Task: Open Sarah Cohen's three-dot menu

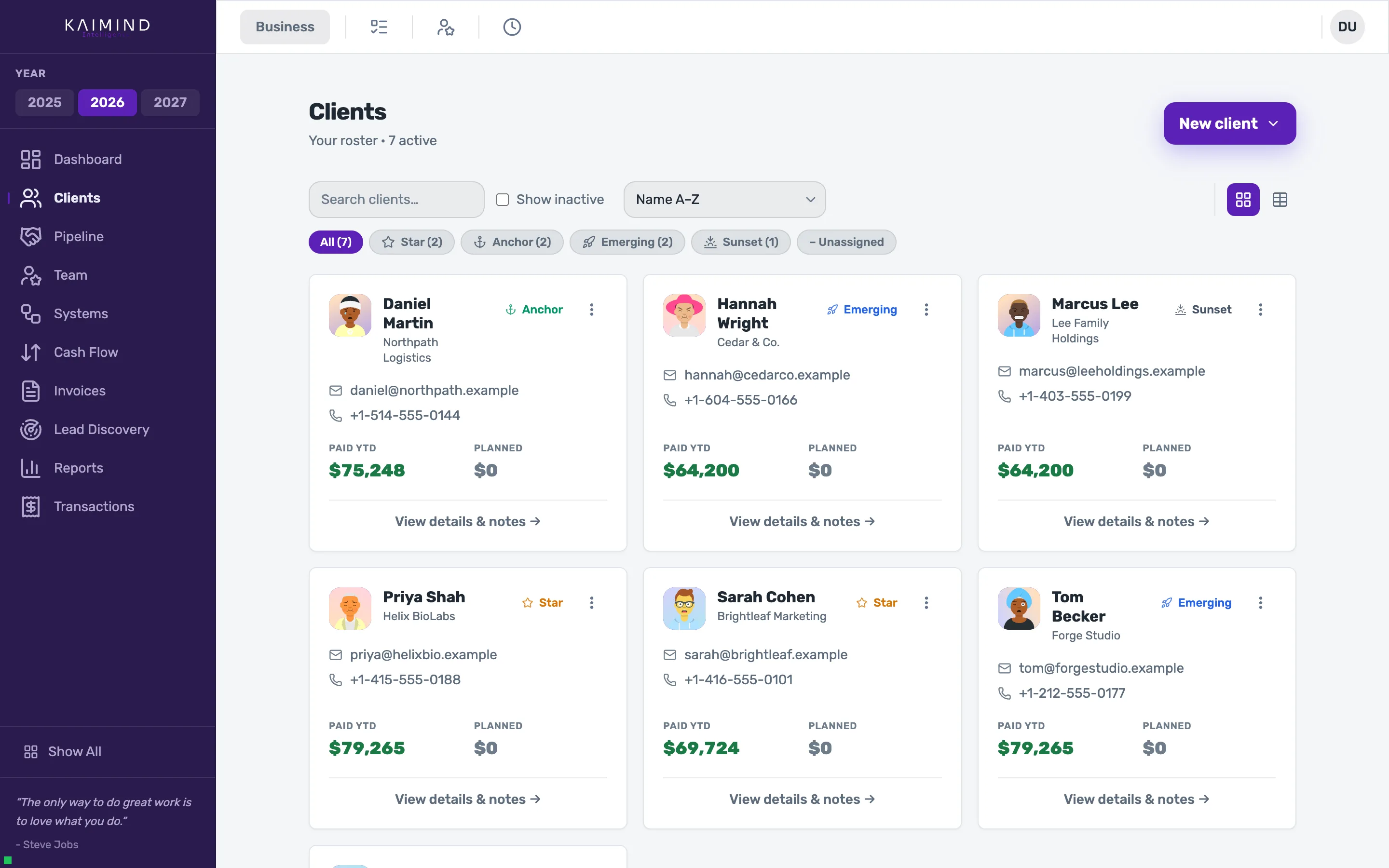Action: pos(926,603)
